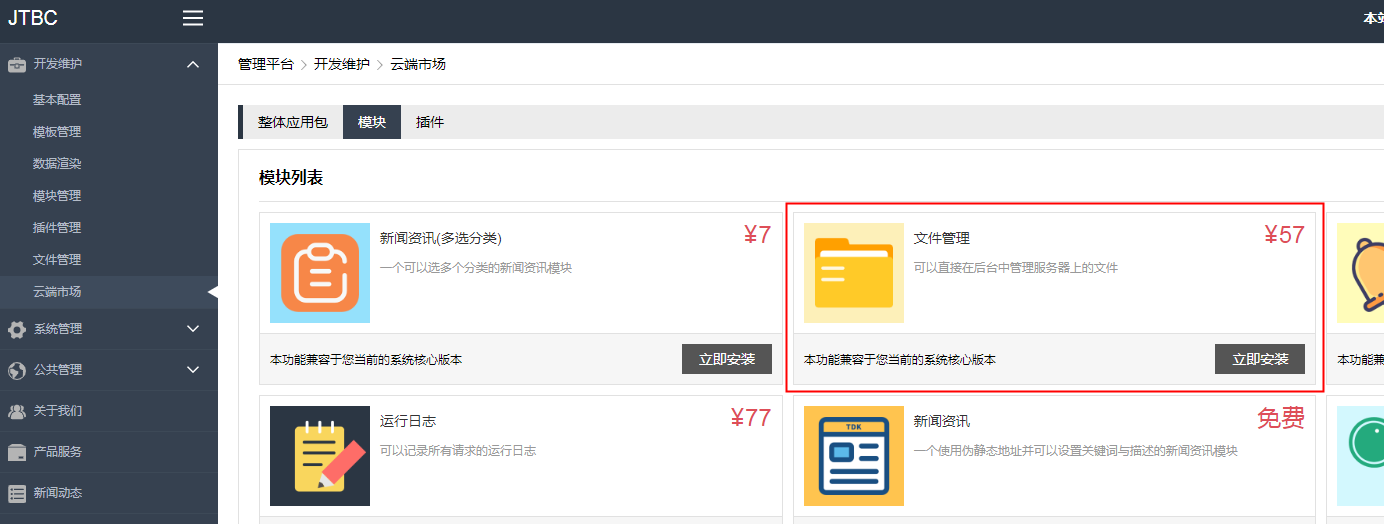Open 插件管理 in the sidebar
Viewport: 1384px width, 524px height.
coord(57,228)
